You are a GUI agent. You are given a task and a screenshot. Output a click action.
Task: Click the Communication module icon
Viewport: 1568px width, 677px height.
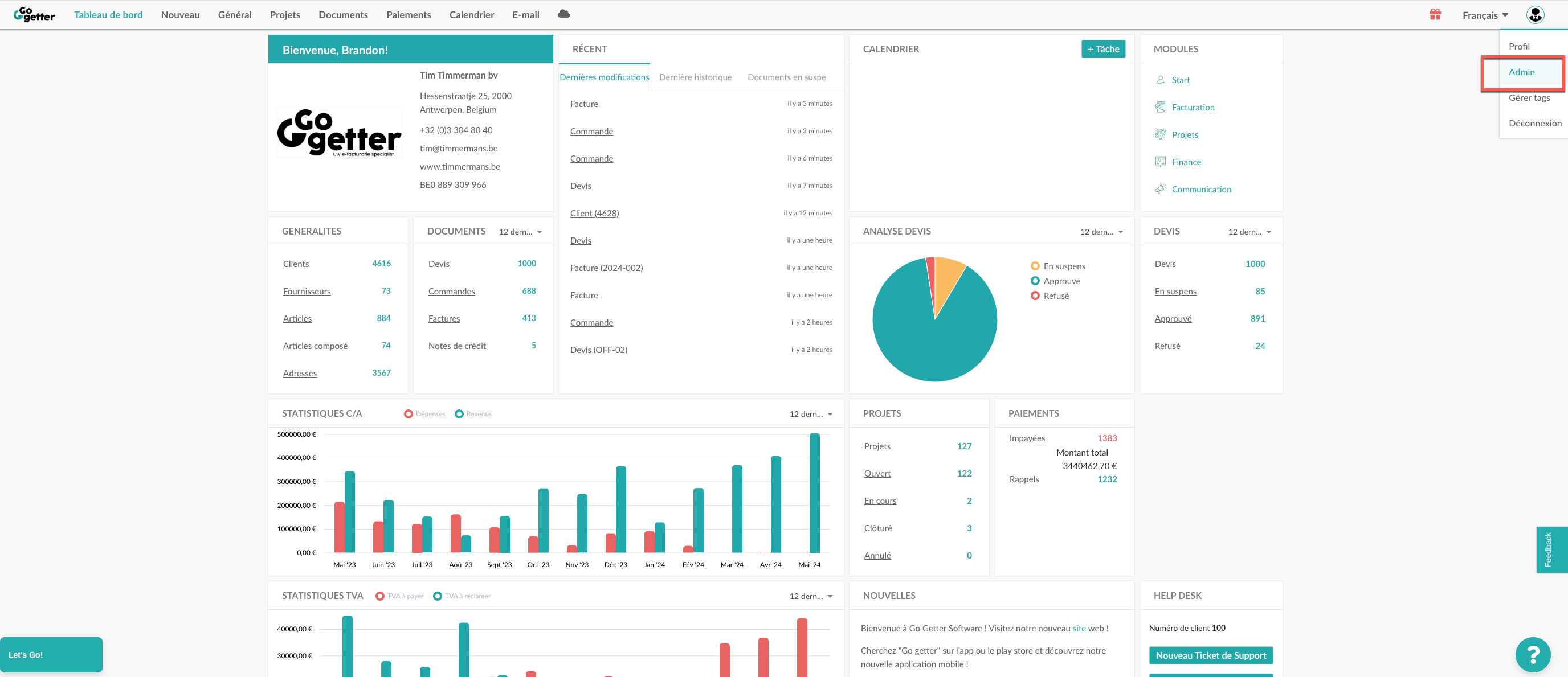coord(1160,189)
